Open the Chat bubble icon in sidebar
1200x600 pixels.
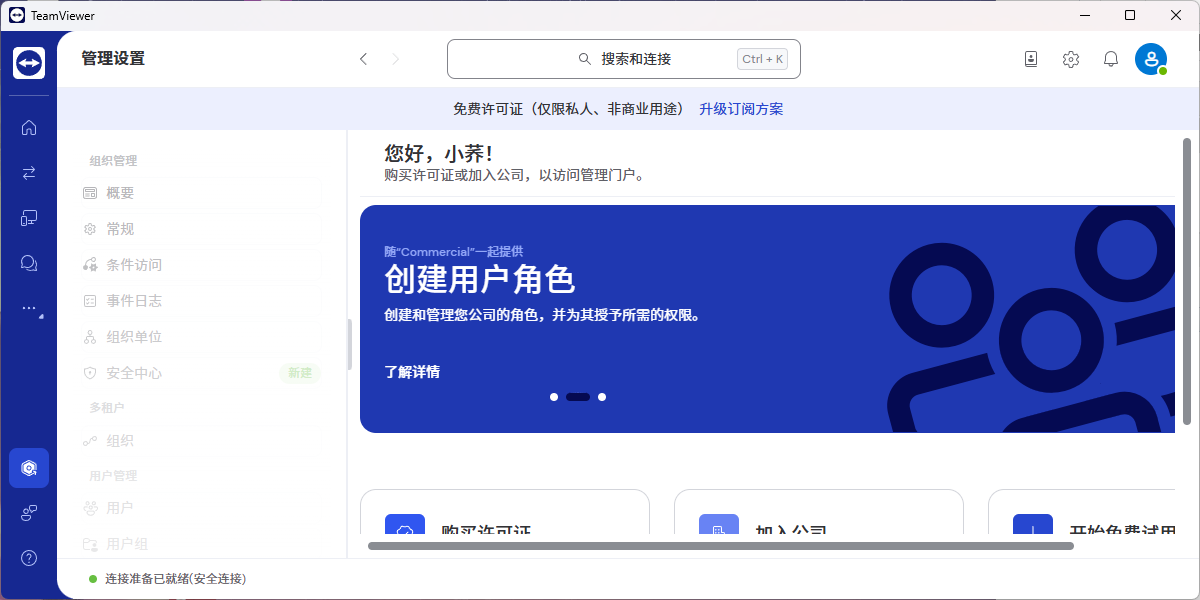click(x=29, y=263)
